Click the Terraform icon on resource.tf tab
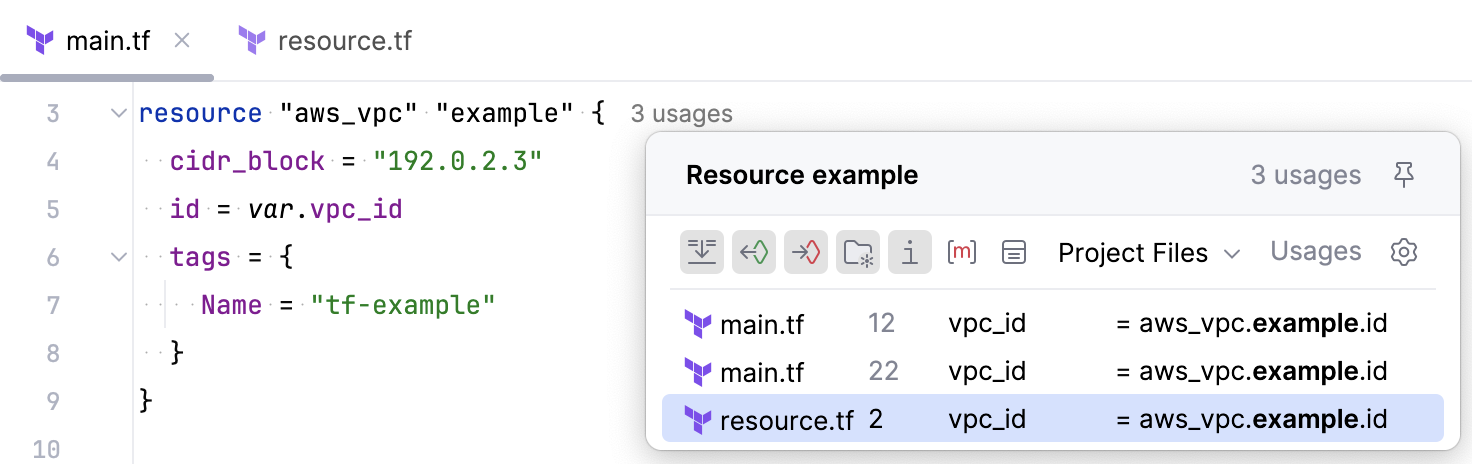1474x464 pixels. click(252, 41)
